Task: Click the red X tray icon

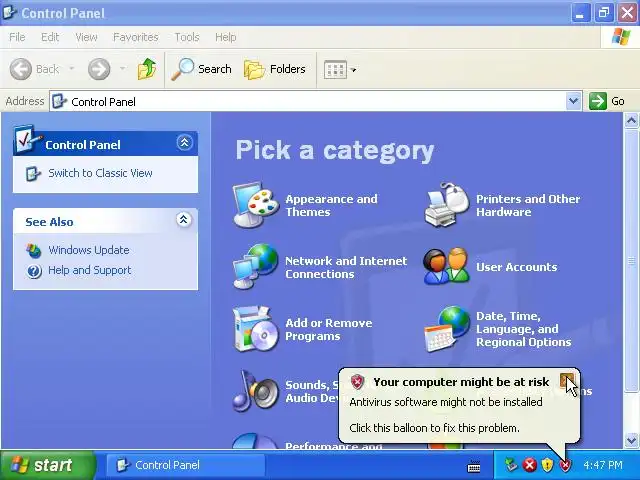Action: [x=530, y=465]
